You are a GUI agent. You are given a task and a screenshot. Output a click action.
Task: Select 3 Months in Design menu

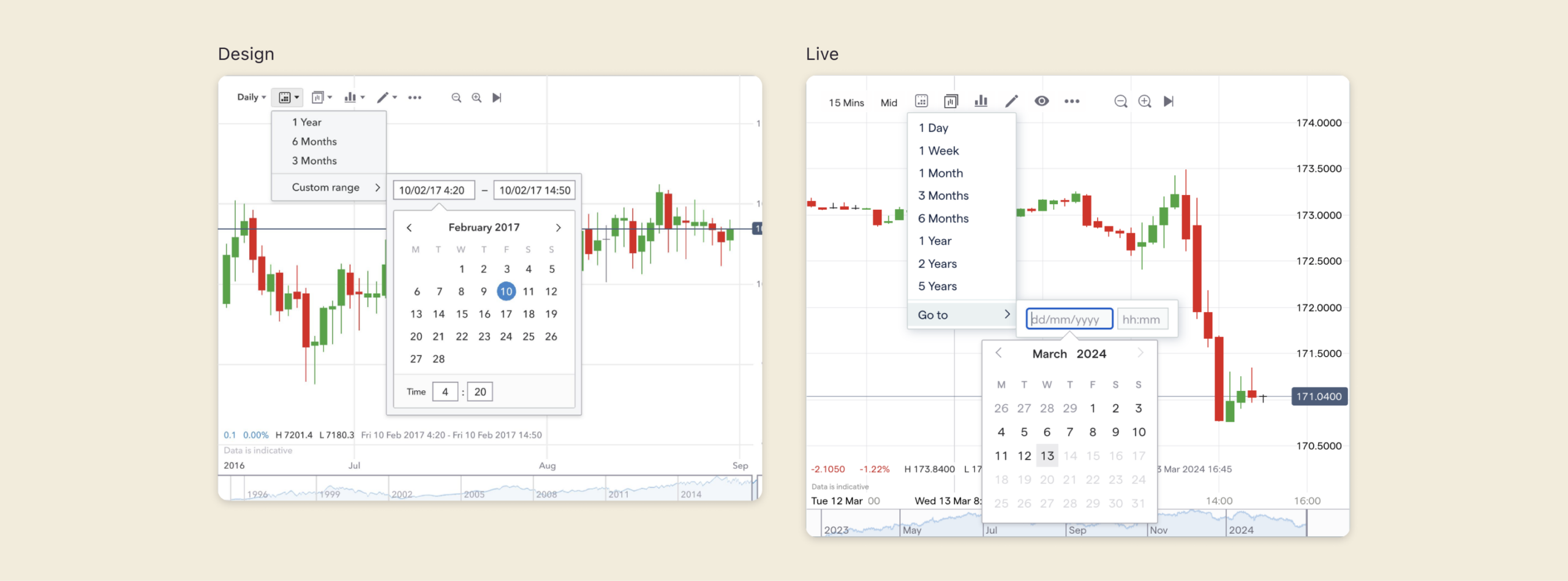tap(329, 161)
